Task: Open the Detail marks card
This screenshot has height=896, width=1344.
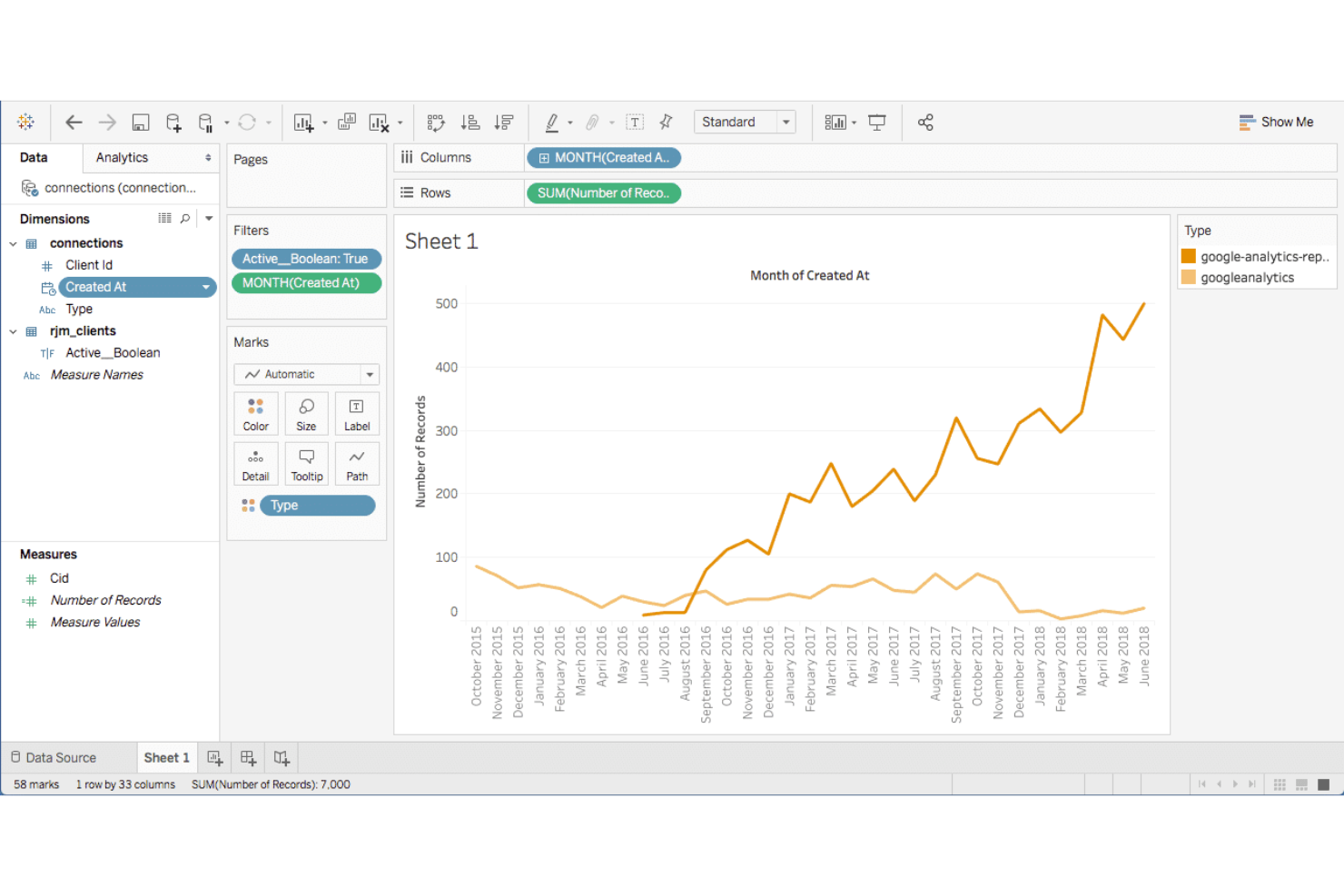Action: [x=256, y=464]
